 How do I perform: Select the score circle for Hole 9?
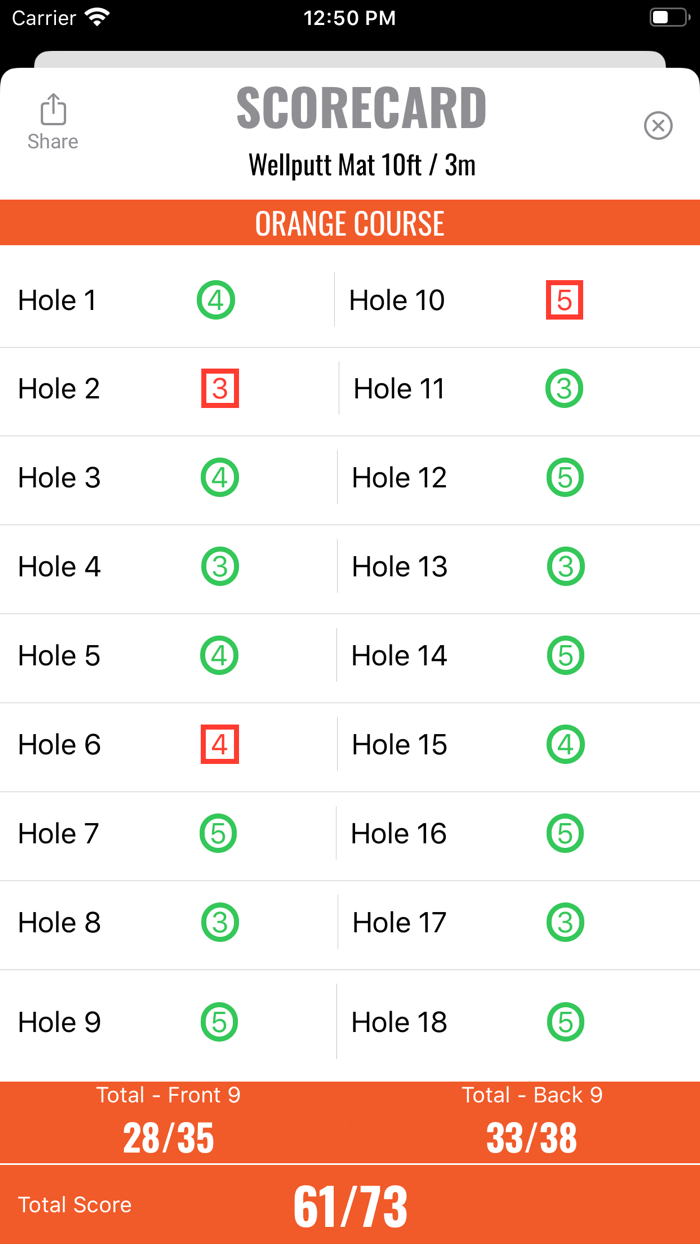[218, 1022]
